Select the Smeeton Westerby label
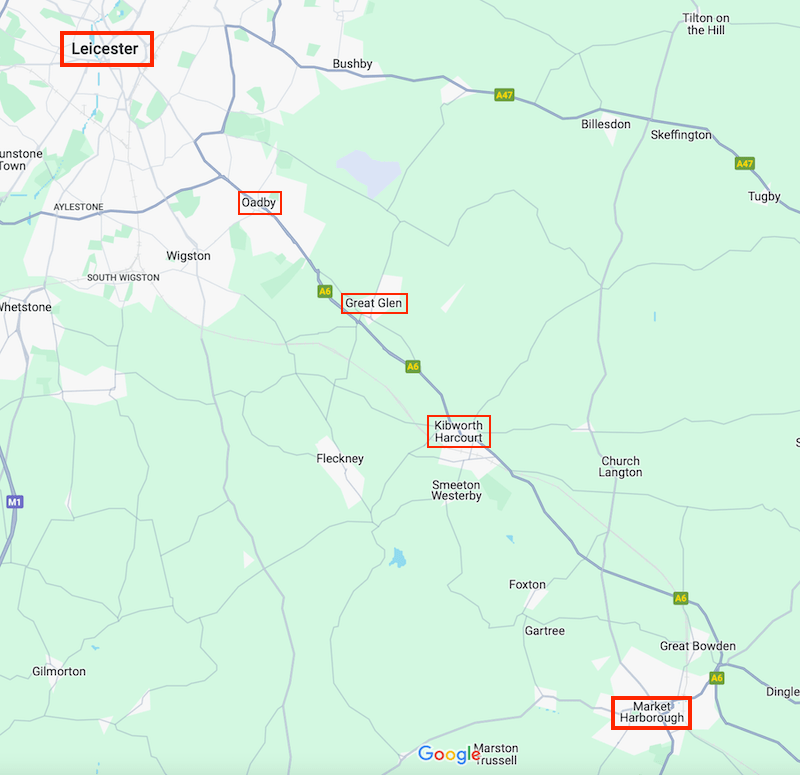This screenshot has width=800, height=775. [x=457, y=490]
